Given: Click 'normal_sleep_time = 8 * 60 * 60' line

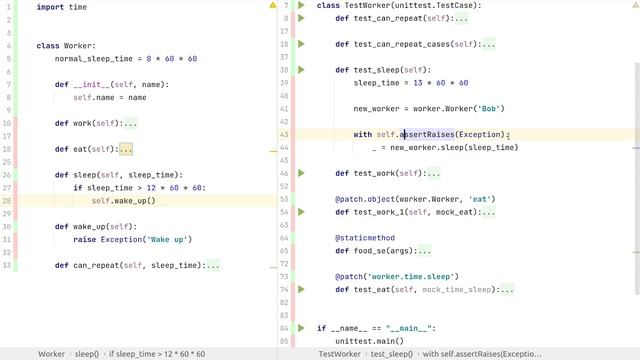Looking at the screenshot, I should tap(126, 59).
